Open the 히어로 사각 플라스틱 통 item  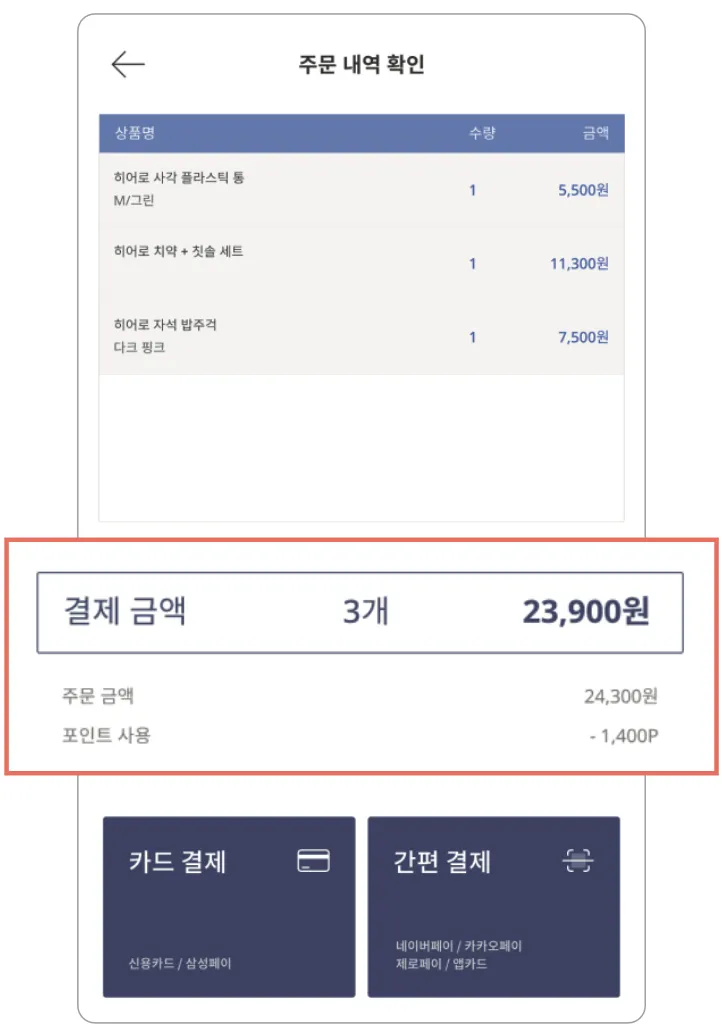click(x=361, y=190)
